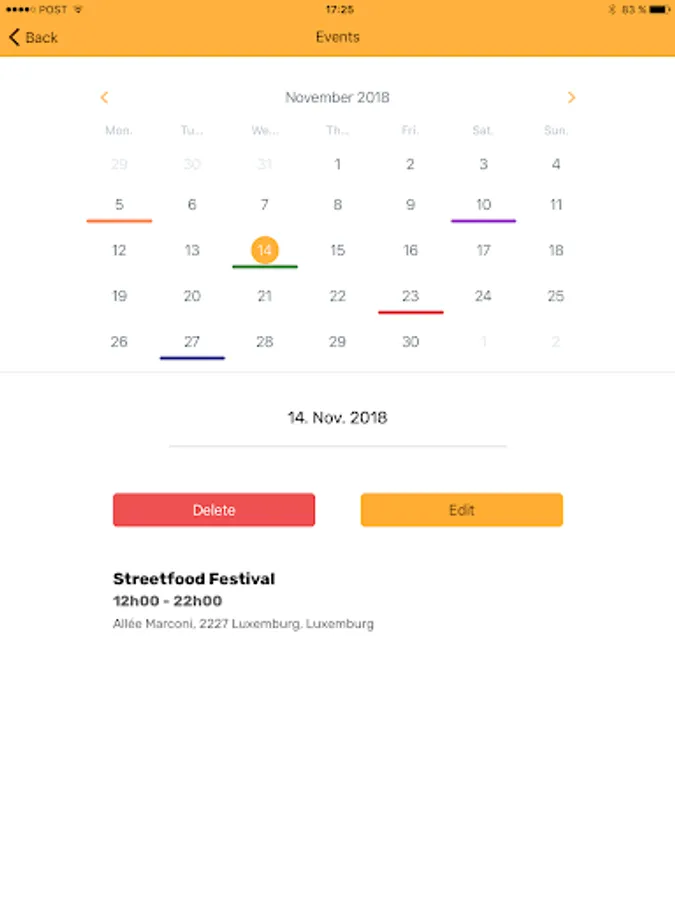Choose November 30 in the calendar
Image resolution: width=675 pixels, height=900 pixels.
(410, 342)
